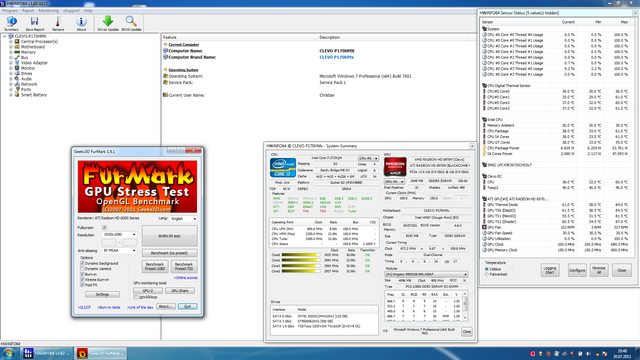This screenshot has width=640, height=360.
Task: Click Logging Start in Sensor Status
Action: [550, 270]
